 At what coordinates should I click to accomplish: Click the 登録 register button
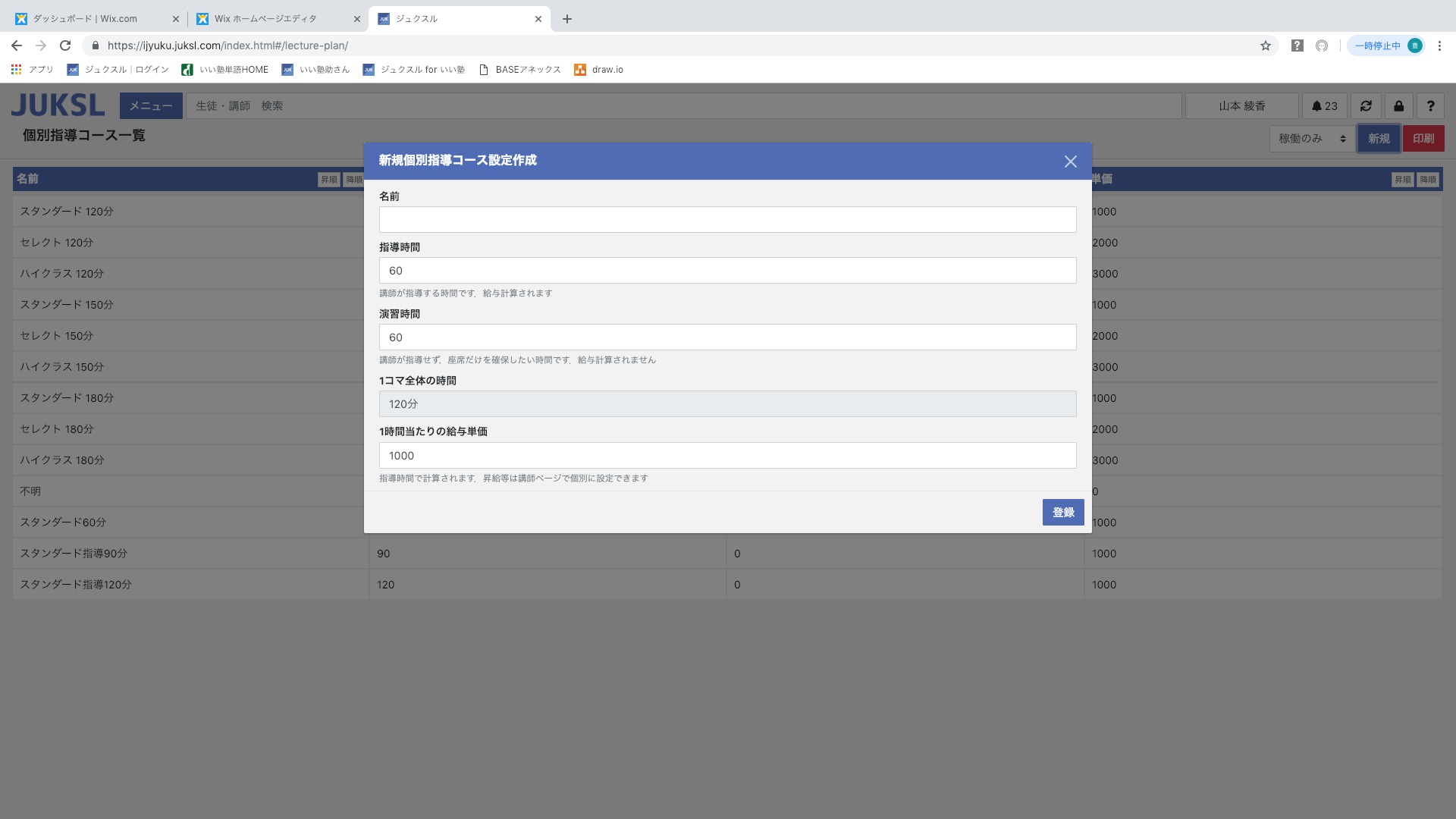click(1063, 513)
